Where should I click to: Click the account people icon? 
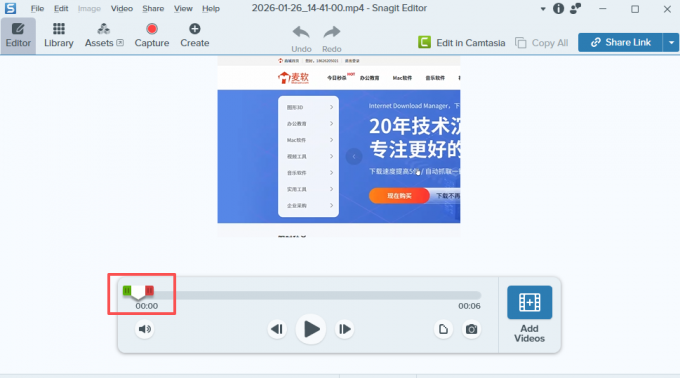coord(575,8)
